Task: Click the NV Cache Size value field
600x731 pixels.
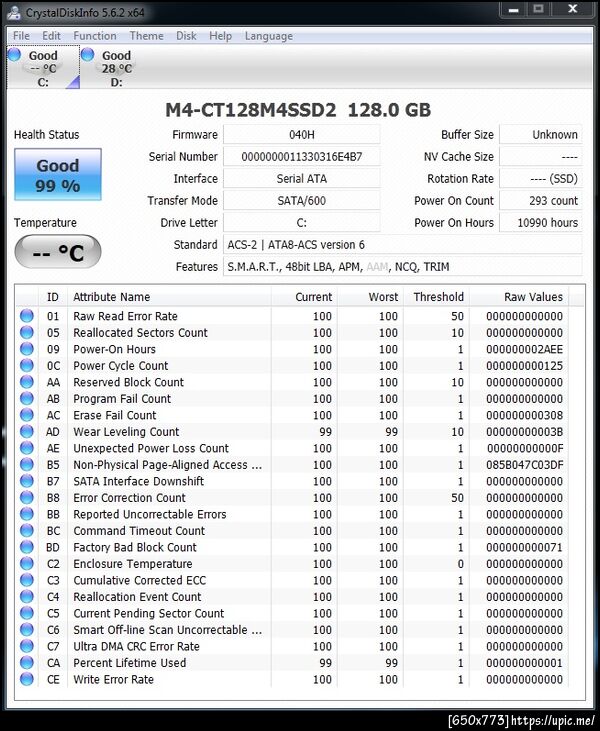Action: click(x=541, y=157)
